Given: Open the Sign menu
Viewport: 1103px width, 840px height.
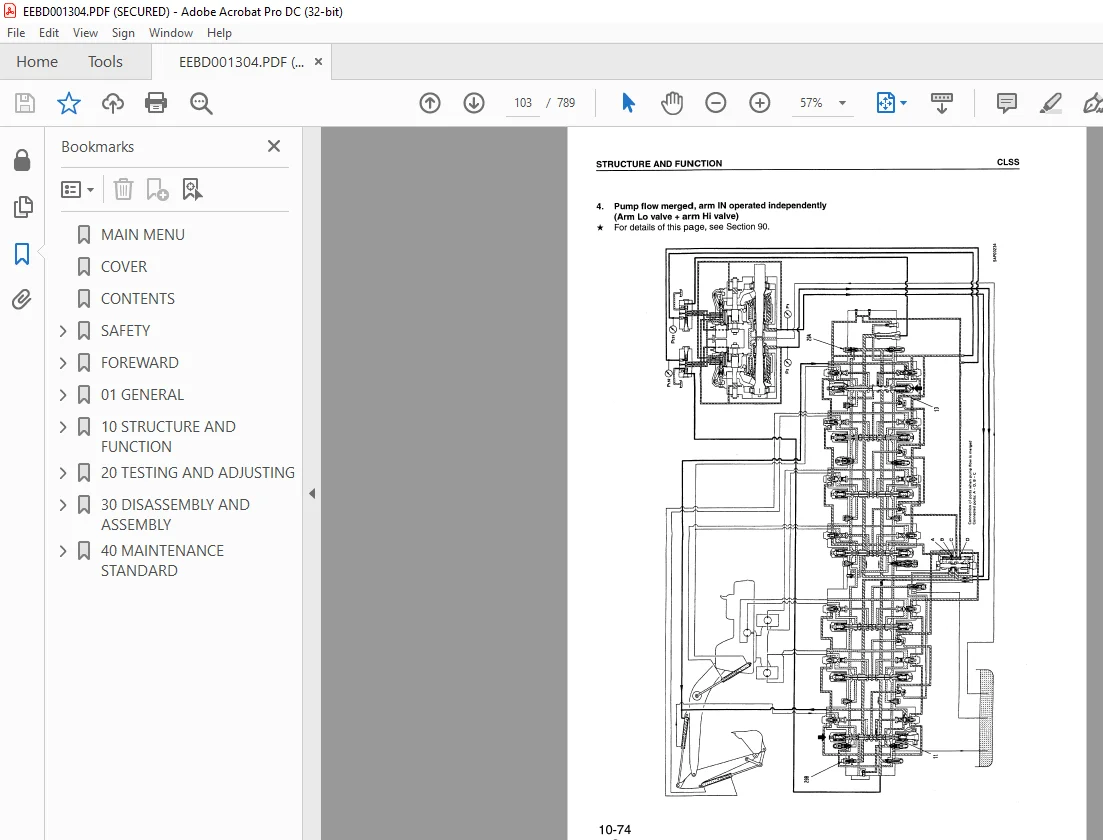Looking at the screenshot, I should (x=123, y=32).
